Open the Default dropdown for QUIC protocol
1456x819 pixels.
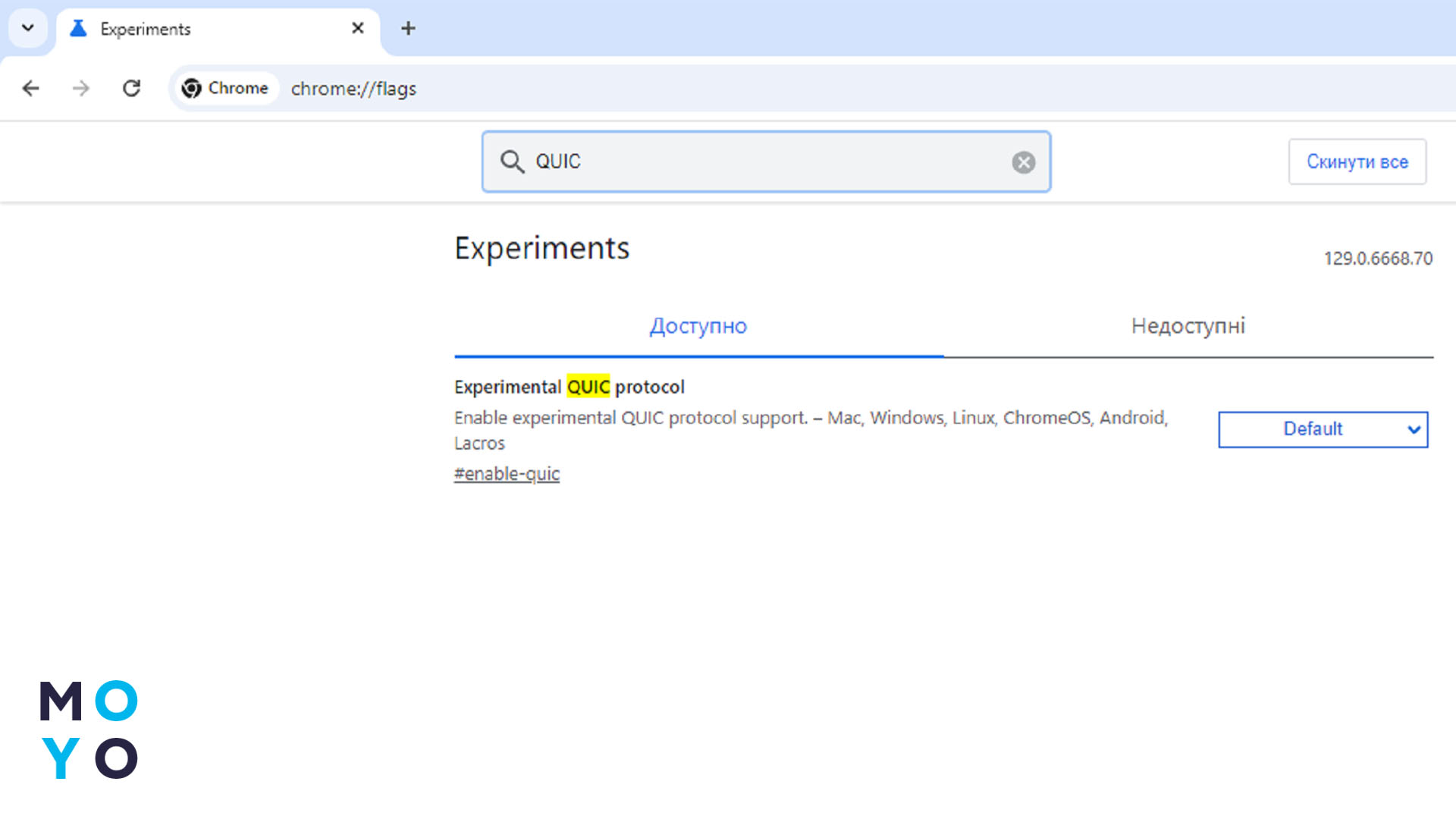tap(1323, 429)
